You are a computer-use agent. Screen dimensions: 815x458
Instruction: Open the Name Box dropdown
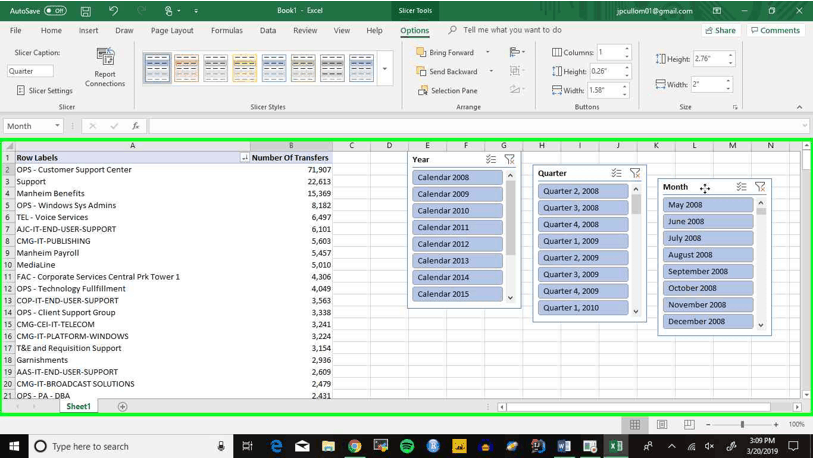57,126
